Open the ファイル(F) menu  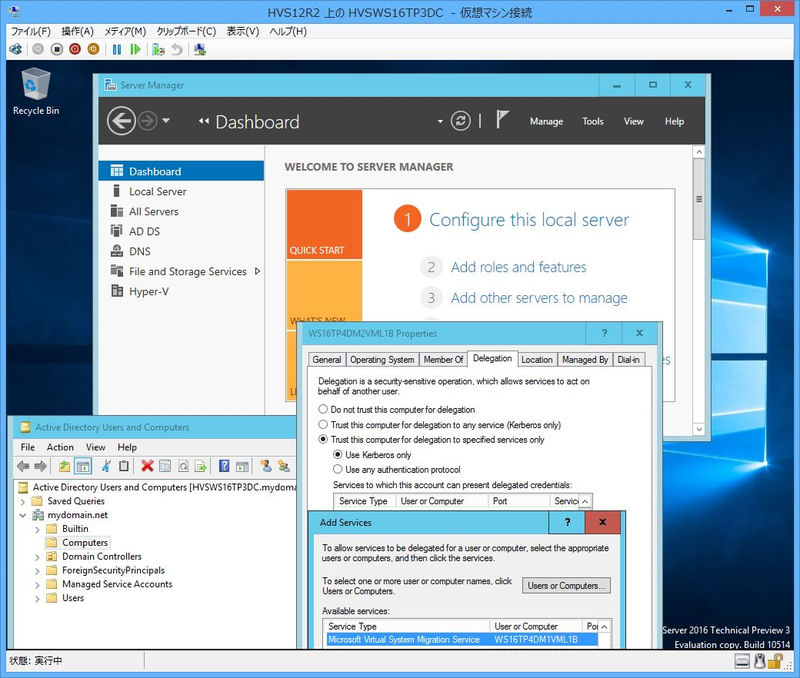pyautogui.click(x=31, y=32)
